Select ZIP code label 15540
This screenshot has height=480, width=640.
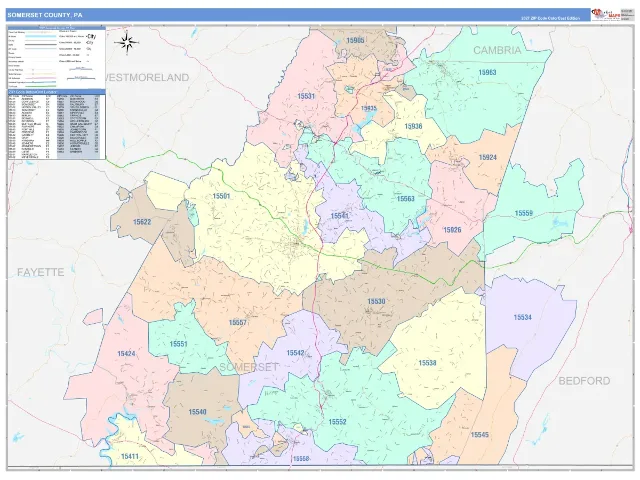(197, 412)
